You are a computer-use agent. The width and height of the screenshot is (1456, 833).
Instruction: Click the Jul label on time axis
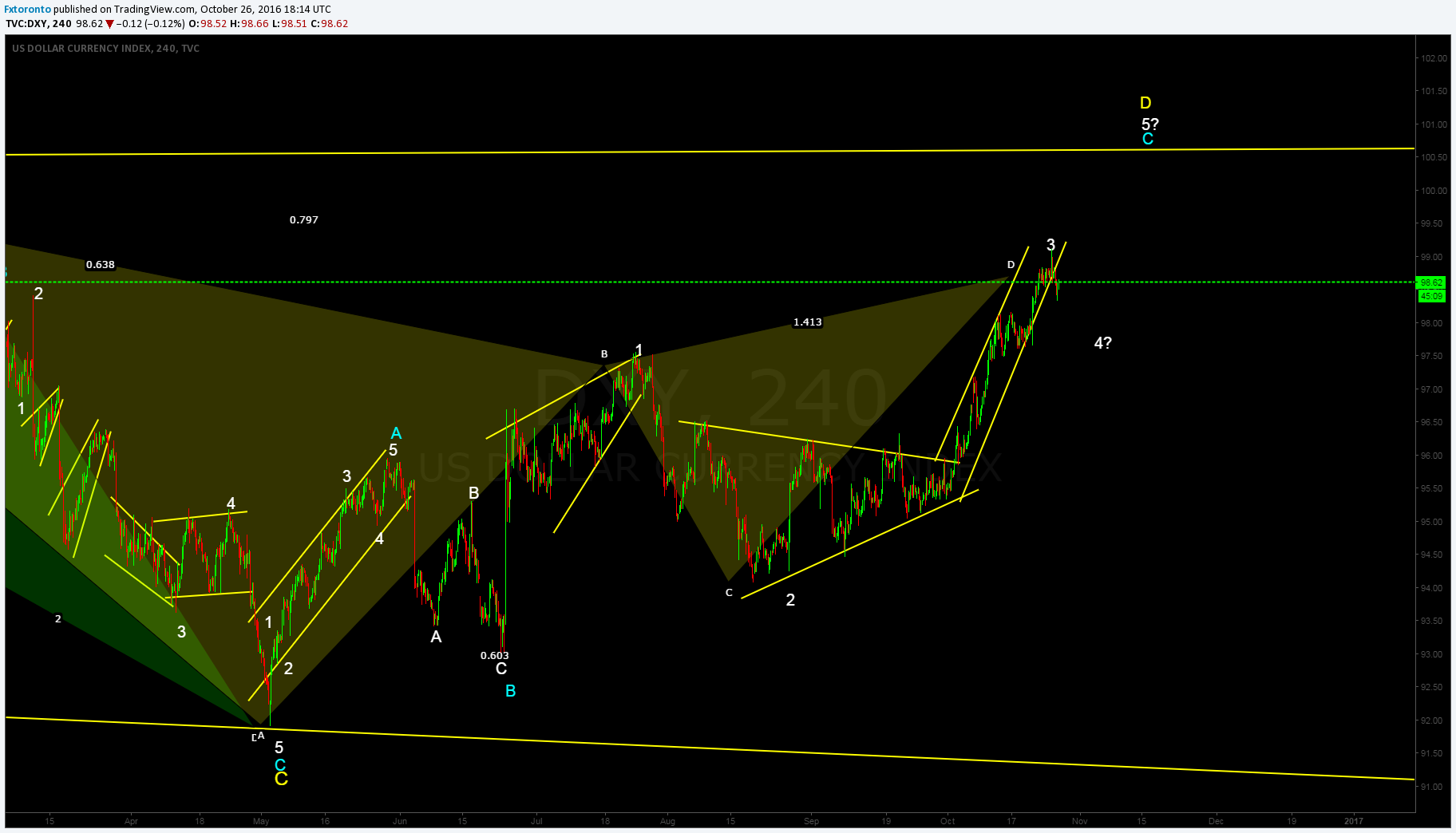pos(536,821)
